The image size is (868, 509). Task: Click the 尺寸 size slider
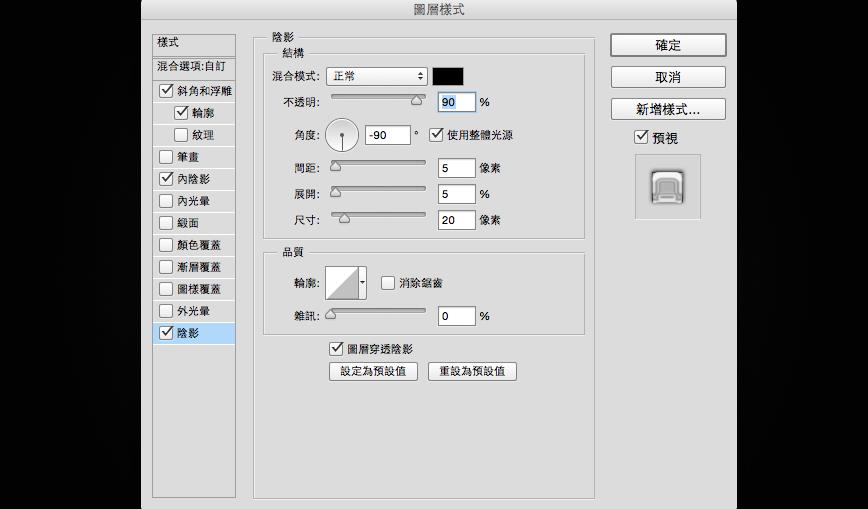click(378, 217)
